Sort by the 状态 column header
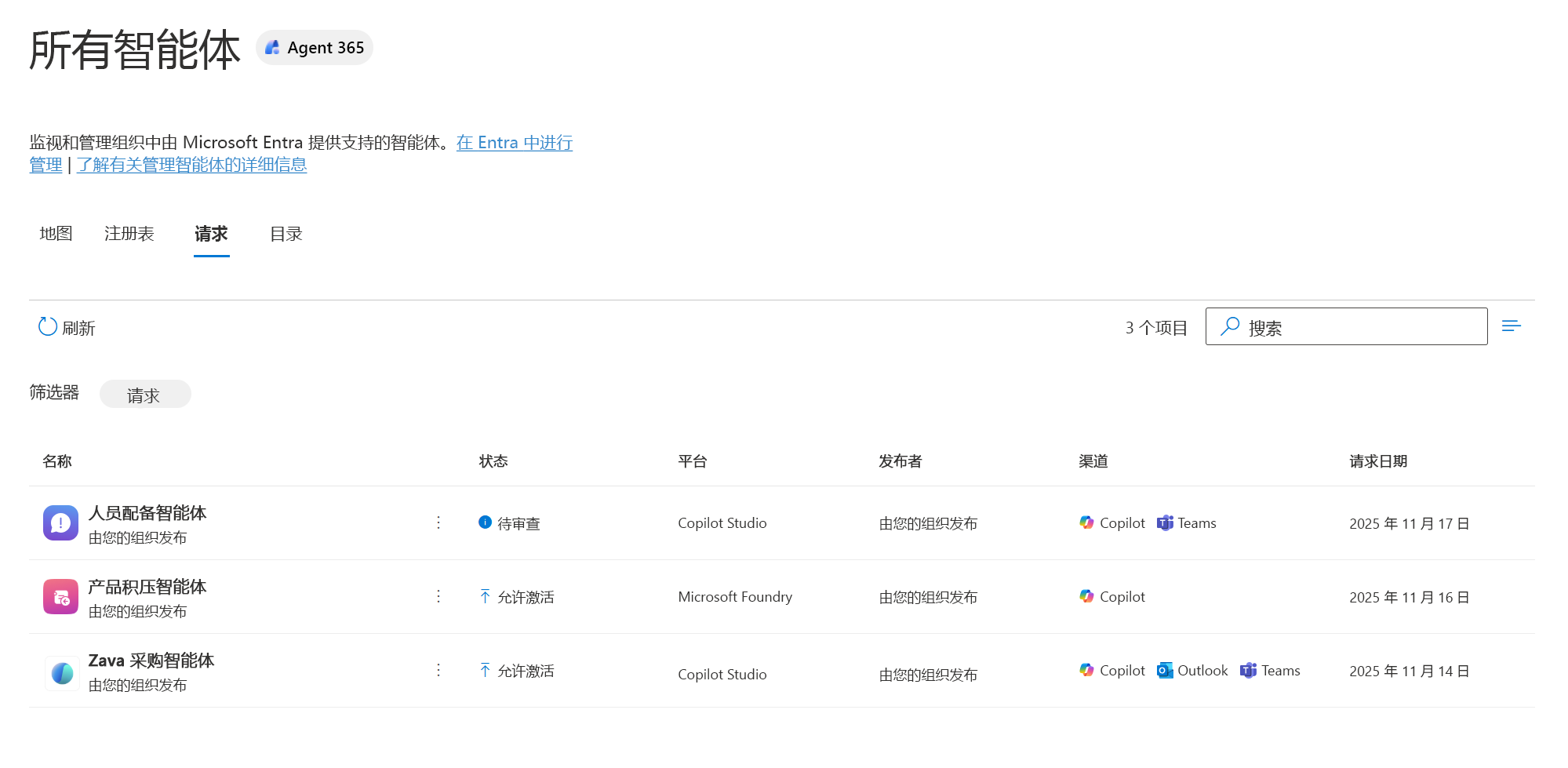 point(493,461)
